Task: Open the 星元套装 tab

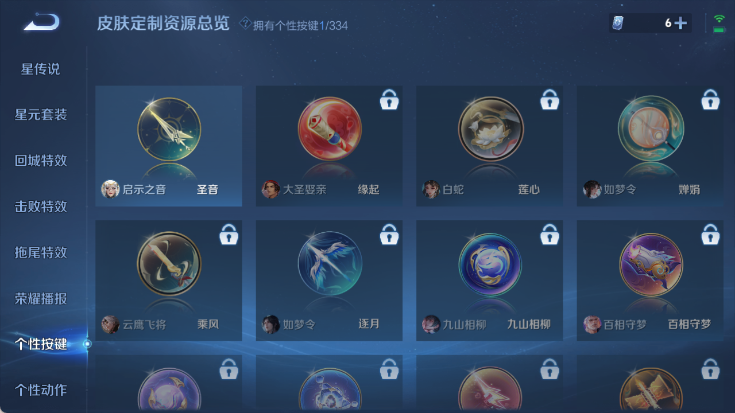Action: click(40, 114)
